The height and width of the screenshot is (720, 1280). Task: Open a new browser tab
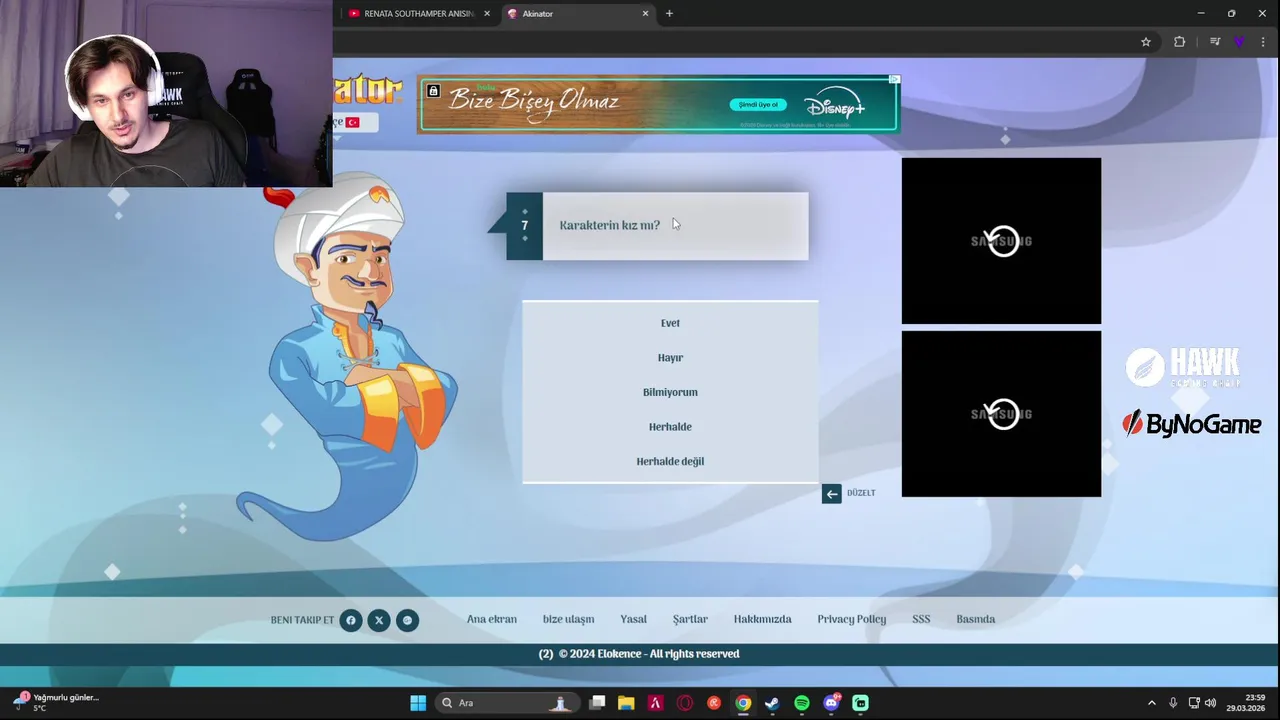click(669, 14)
